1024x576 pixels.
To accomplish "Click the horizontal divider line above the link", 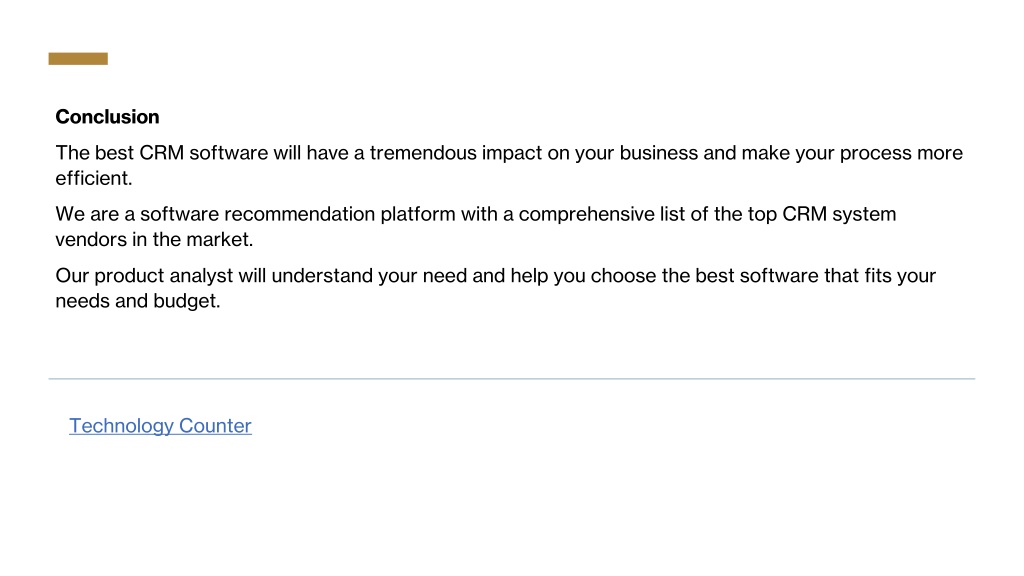I will coord(511,379).
